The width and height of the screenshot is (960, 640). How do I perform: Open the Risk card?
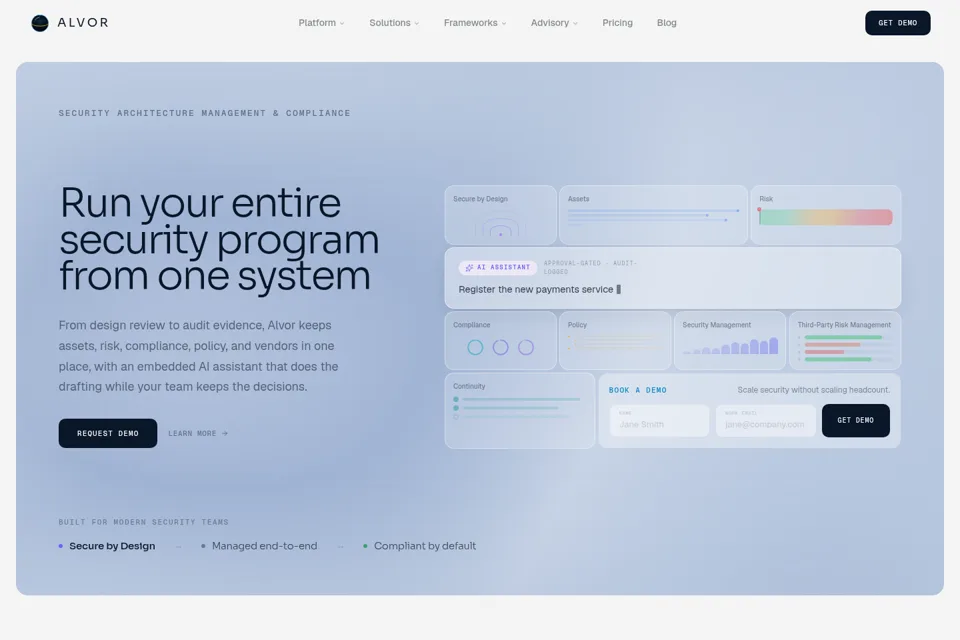pos(825,215)
